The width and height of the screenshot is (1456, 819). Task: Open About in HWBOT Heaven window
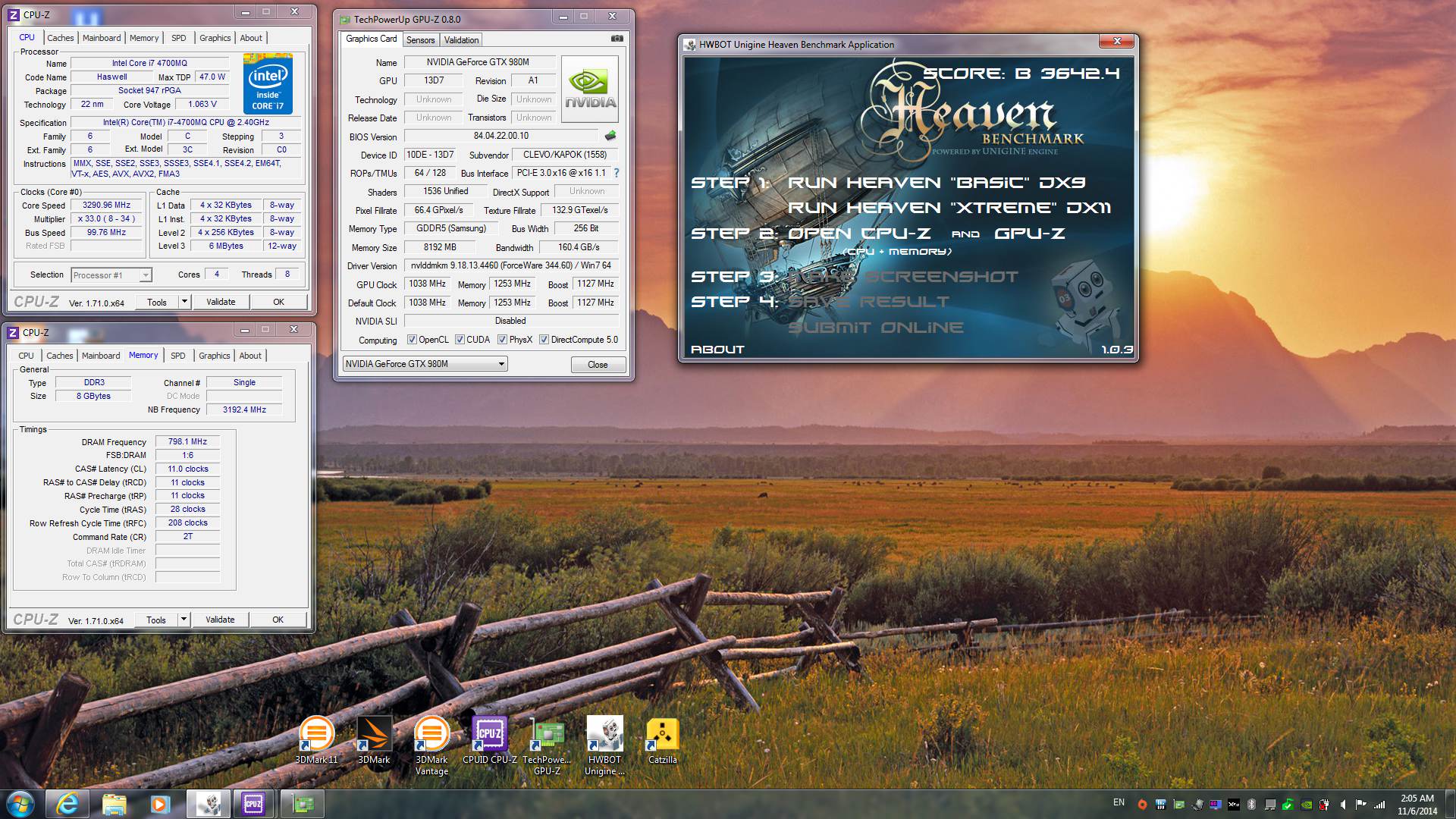coord(717,350)
